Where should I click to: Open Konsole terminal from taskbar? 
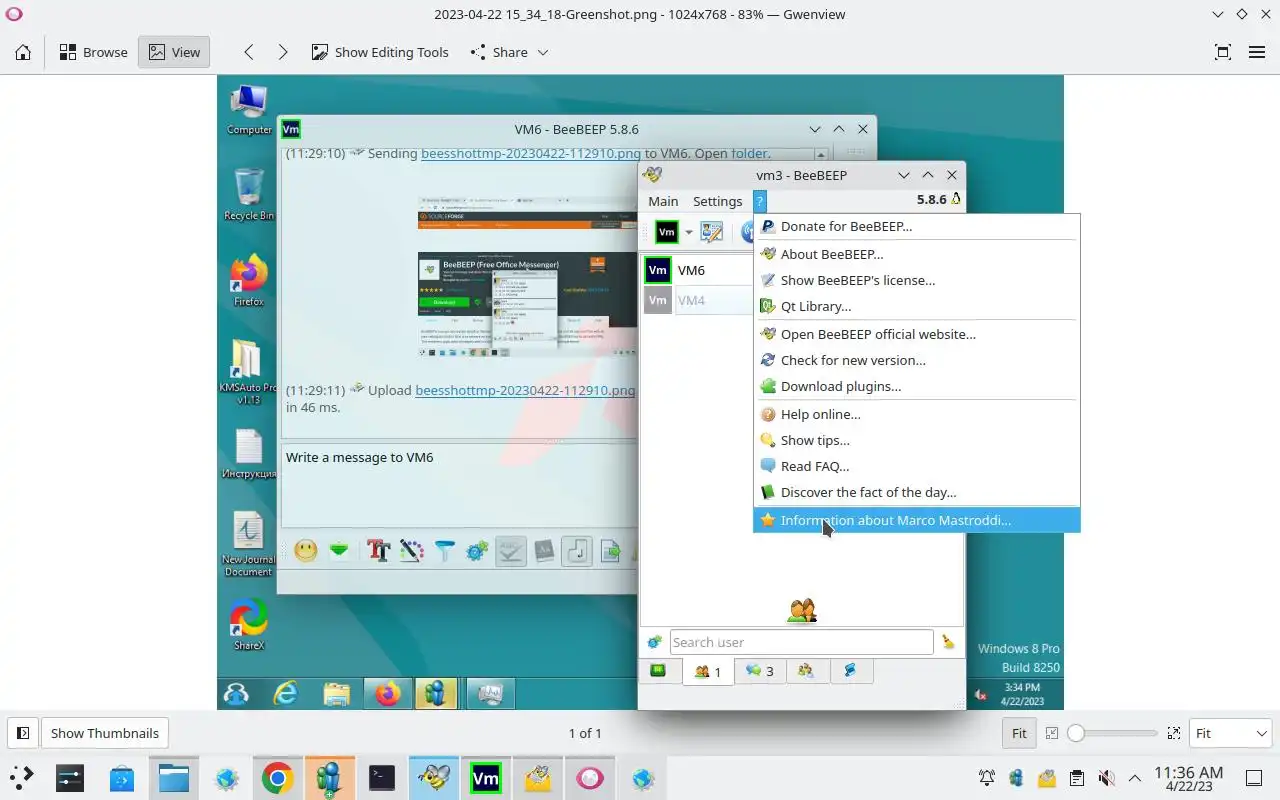[x=381, y=777]
